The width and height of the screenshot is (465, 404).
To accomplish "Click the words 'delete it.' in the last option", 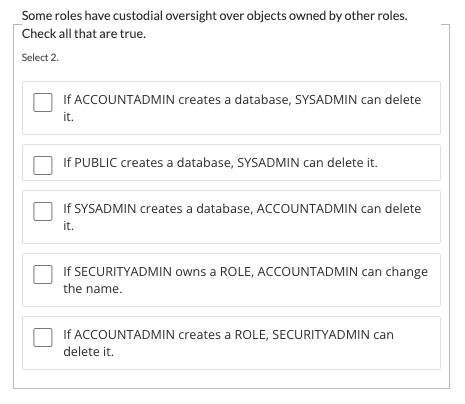I will 89,352.
